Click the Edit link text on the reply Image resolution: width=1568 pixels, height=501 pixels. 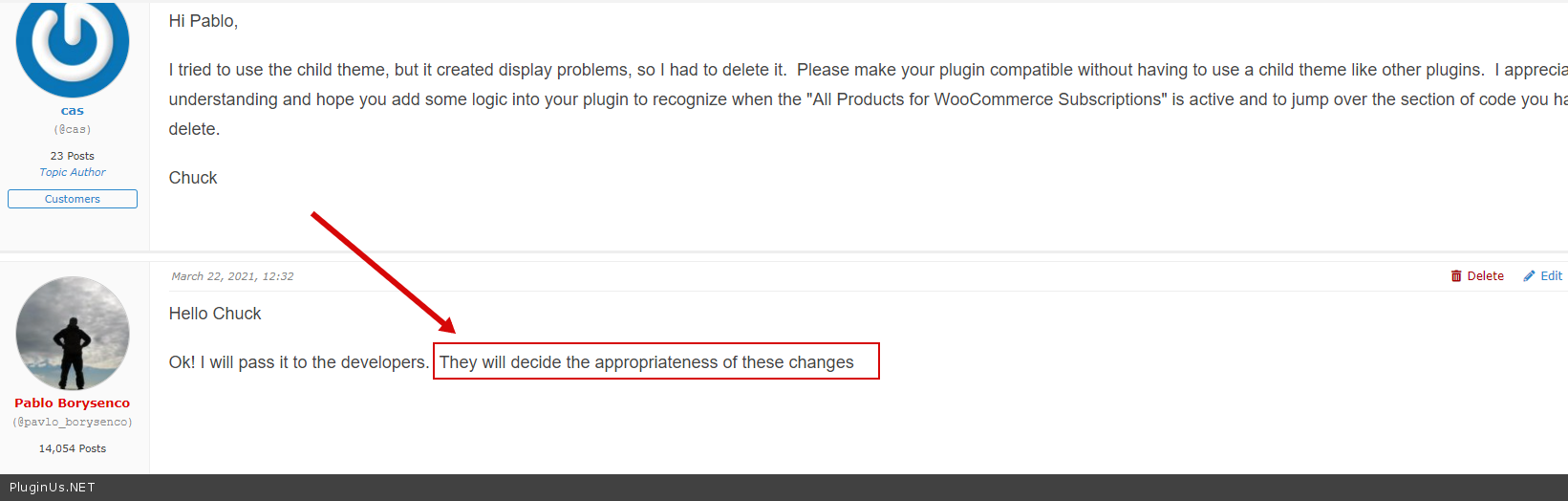click(x=1551, y=276)
